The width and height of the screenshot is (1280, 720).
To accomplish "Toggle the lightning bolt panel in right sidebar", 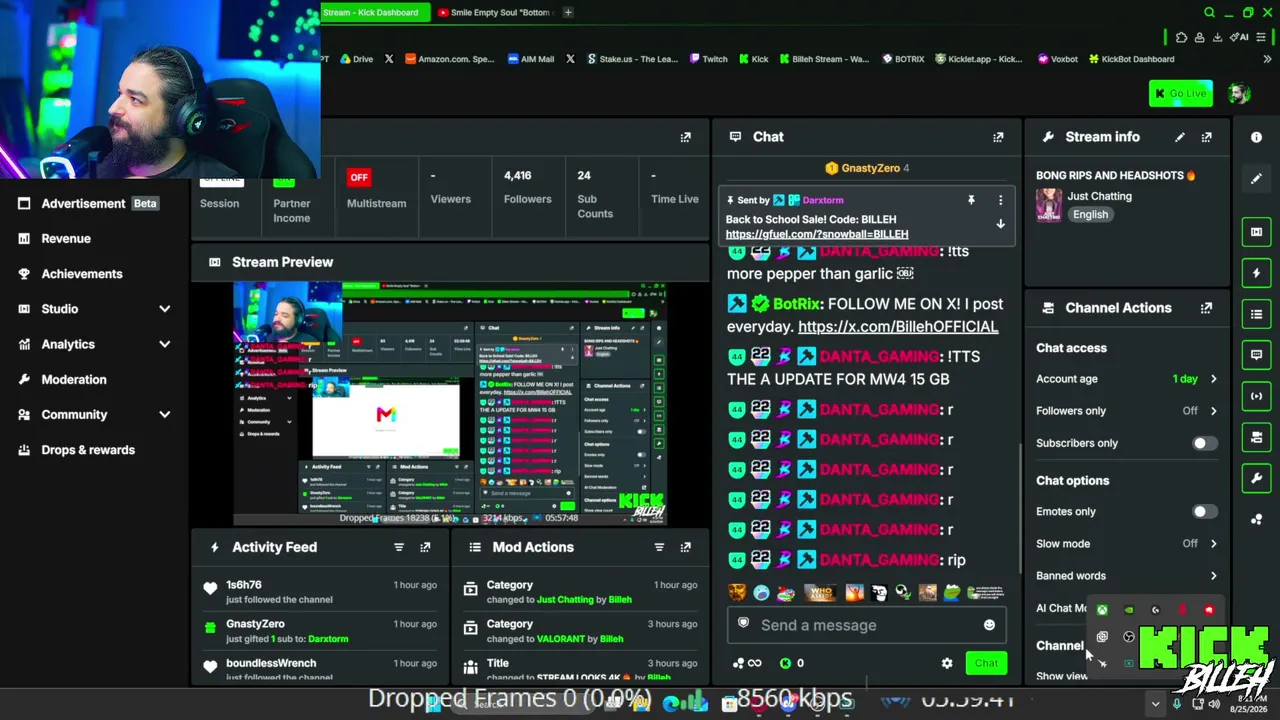I will click(1256, 273).
